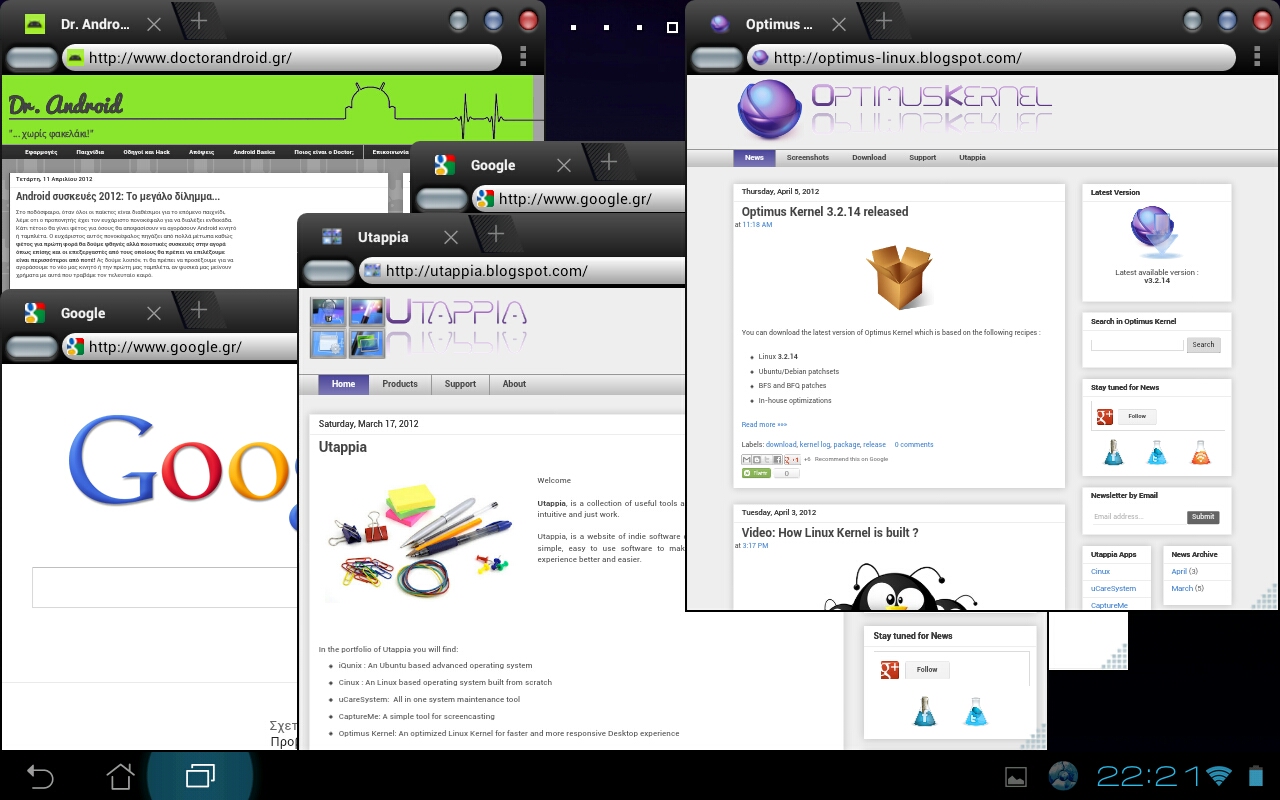Click the Utappia logo header

417,326
